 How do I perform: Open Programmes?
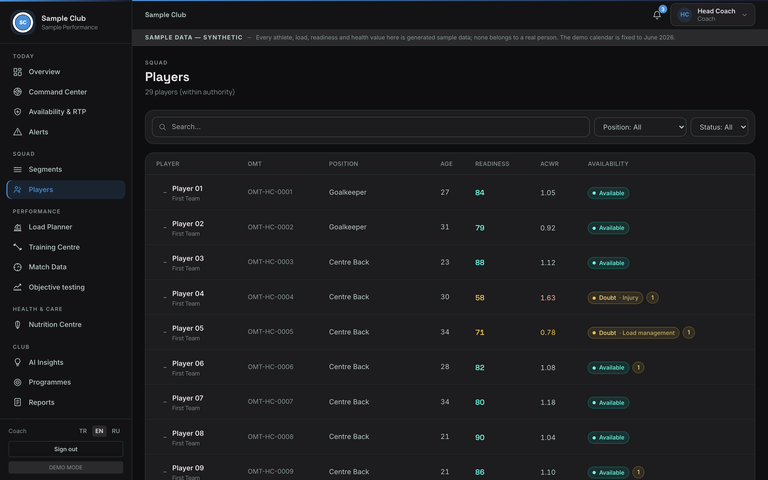tap(66, 382)
